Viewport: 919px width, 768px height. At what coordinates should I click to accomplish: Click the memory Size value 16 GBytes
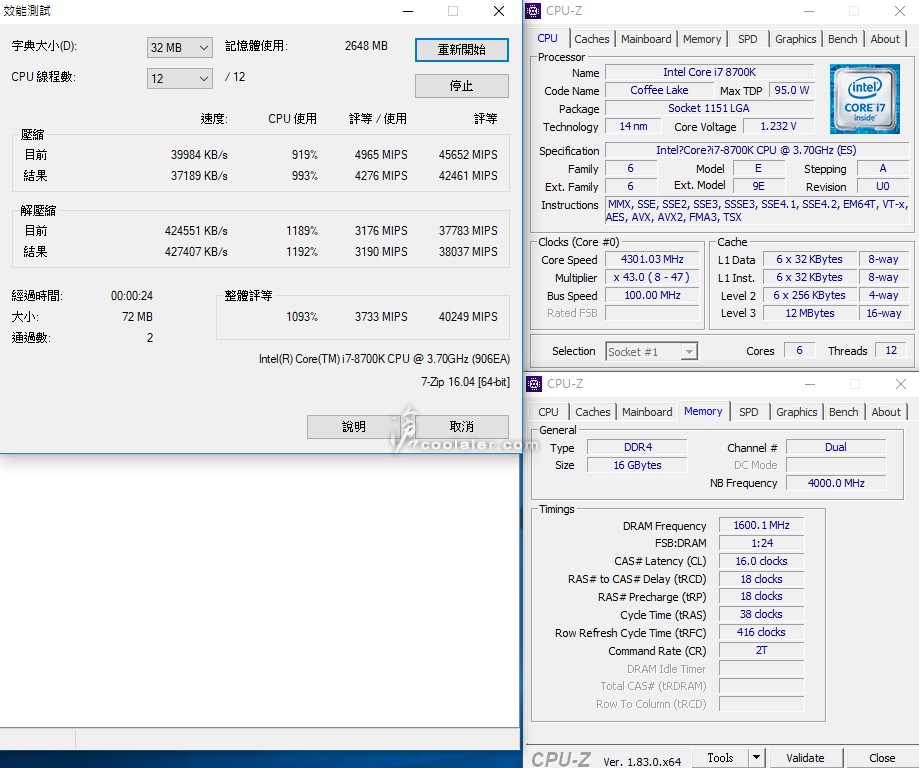pos(638,465)
